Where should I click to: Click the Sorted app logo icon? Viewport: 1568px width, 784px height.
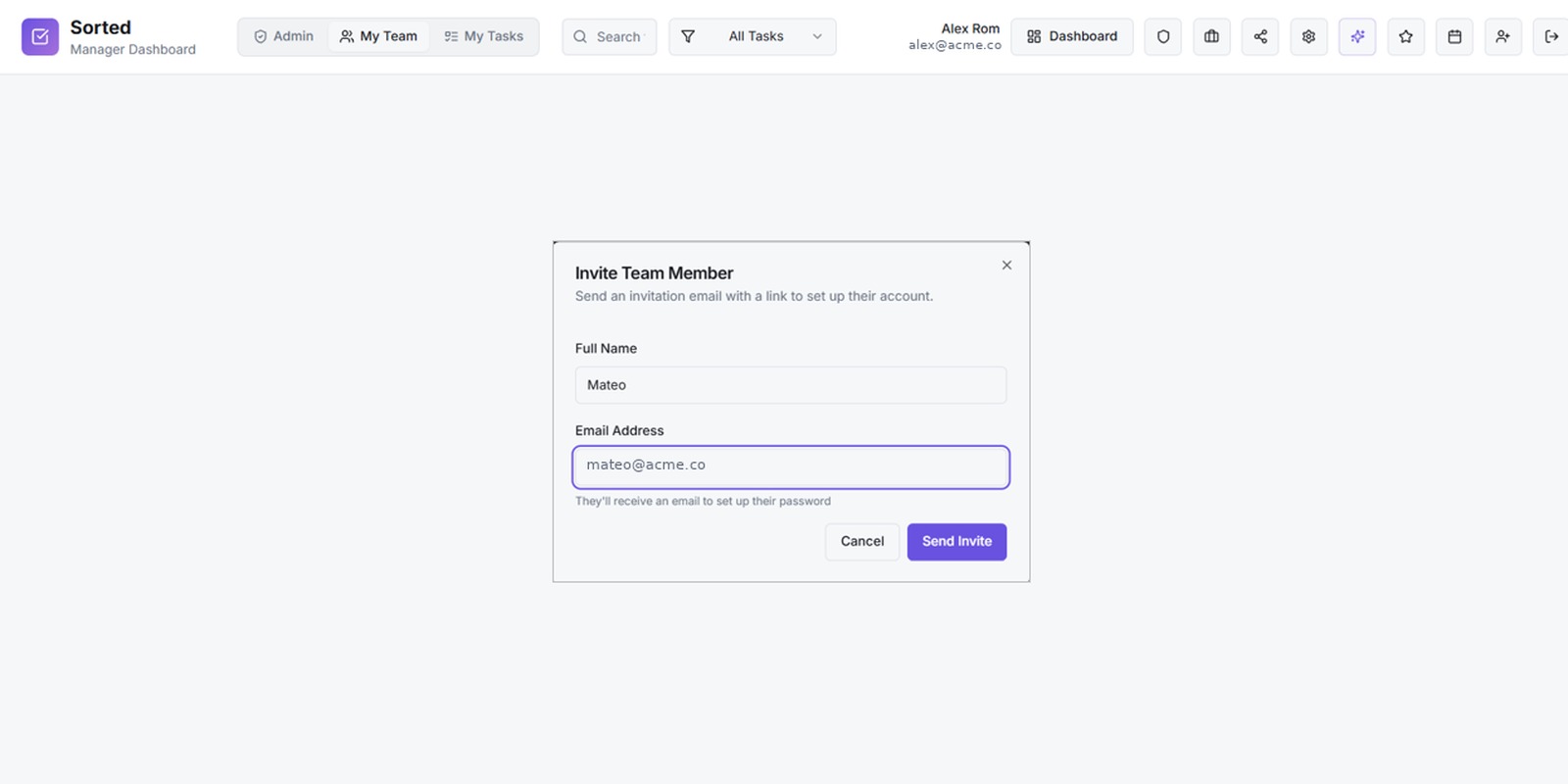pyautogui.click(x=40, y=36)
